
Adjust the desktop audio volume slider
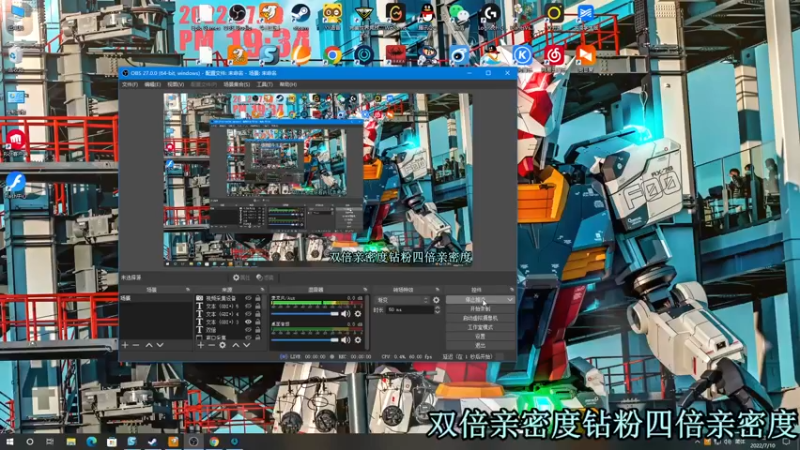(x=305, y=340)
